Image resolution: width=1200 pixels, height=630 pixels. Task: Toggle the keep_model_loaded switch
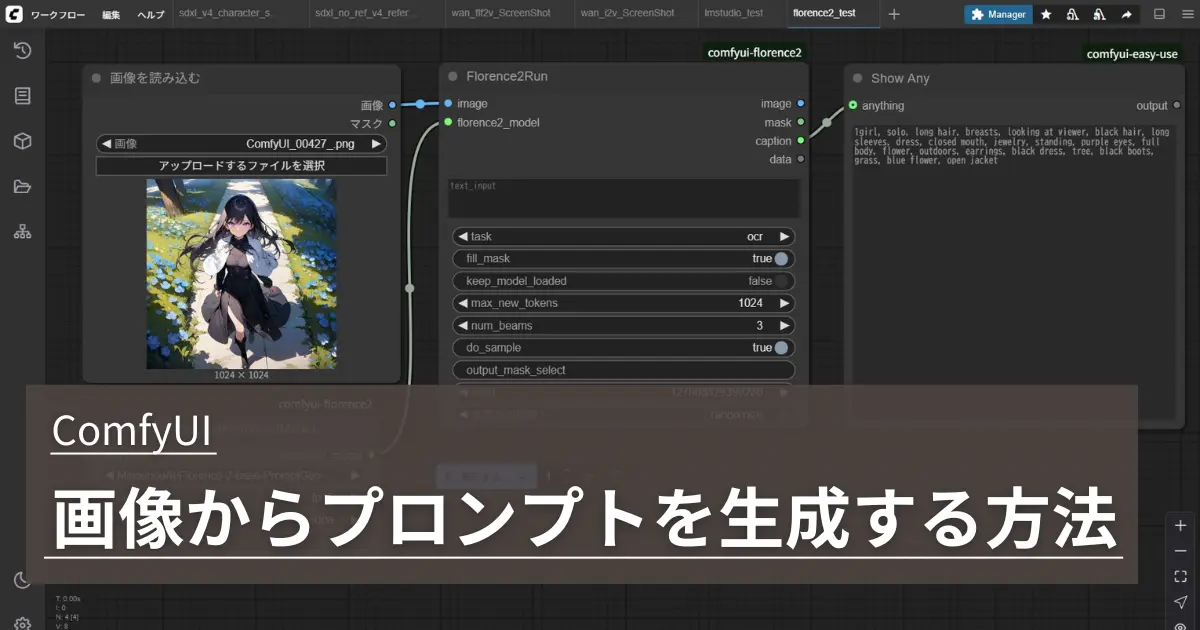[781, 281]
